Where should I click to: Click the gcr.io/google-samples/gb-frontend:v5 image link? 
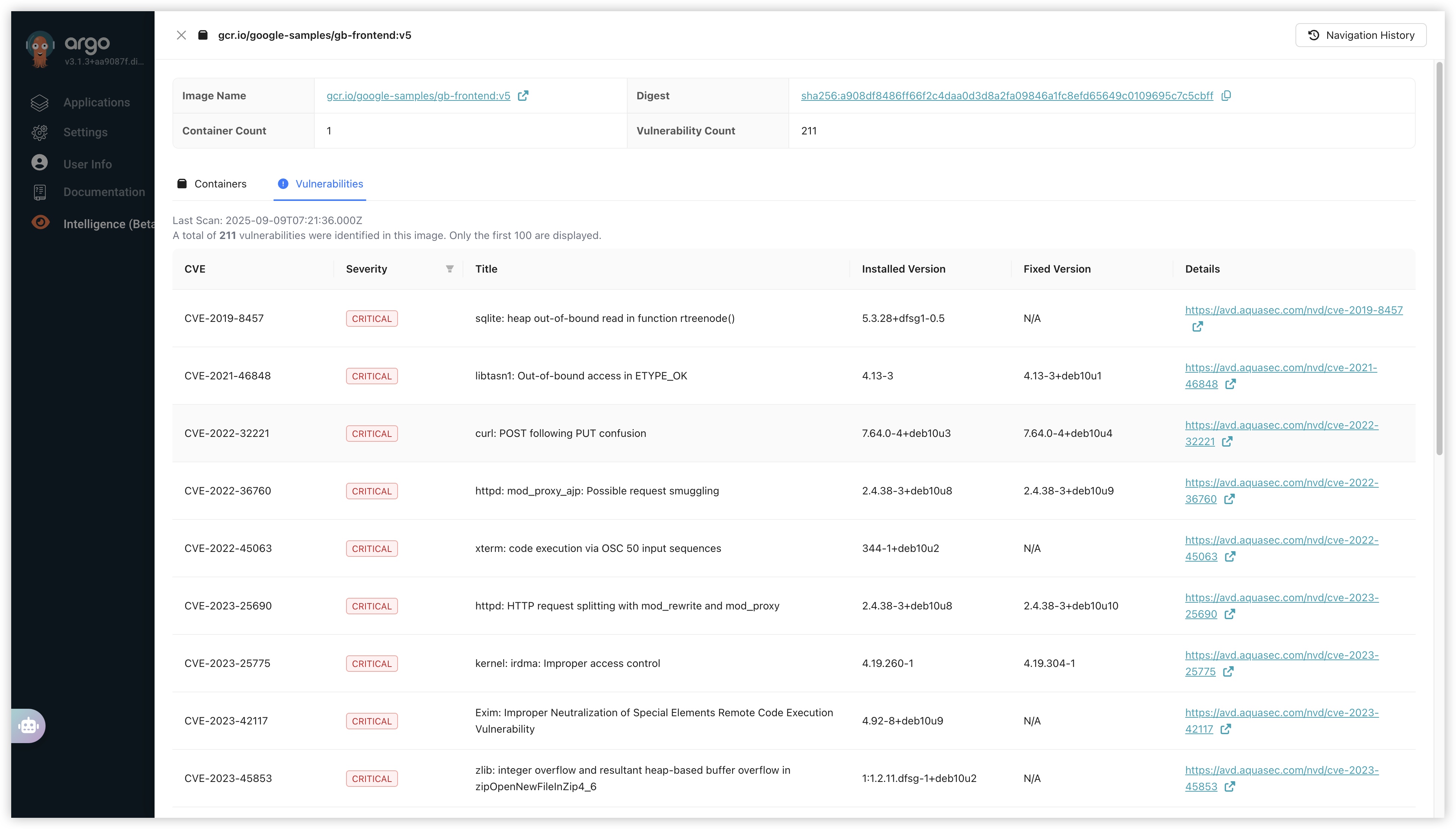(418, 96)
